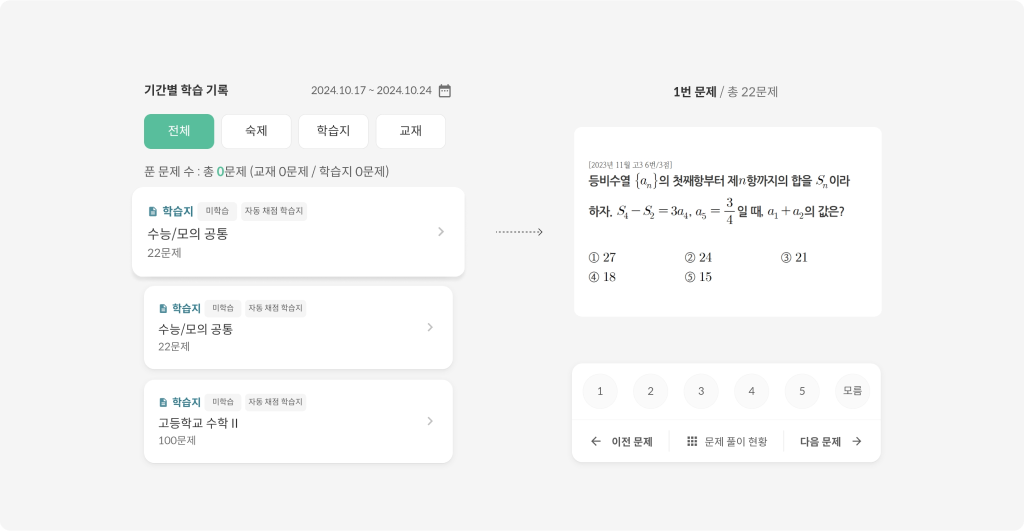Image resolution: width=1024 pixels, height=531 pixels.
Task: Click document icon on 고등학교 수학 II card
Action: tap(164, 402)
